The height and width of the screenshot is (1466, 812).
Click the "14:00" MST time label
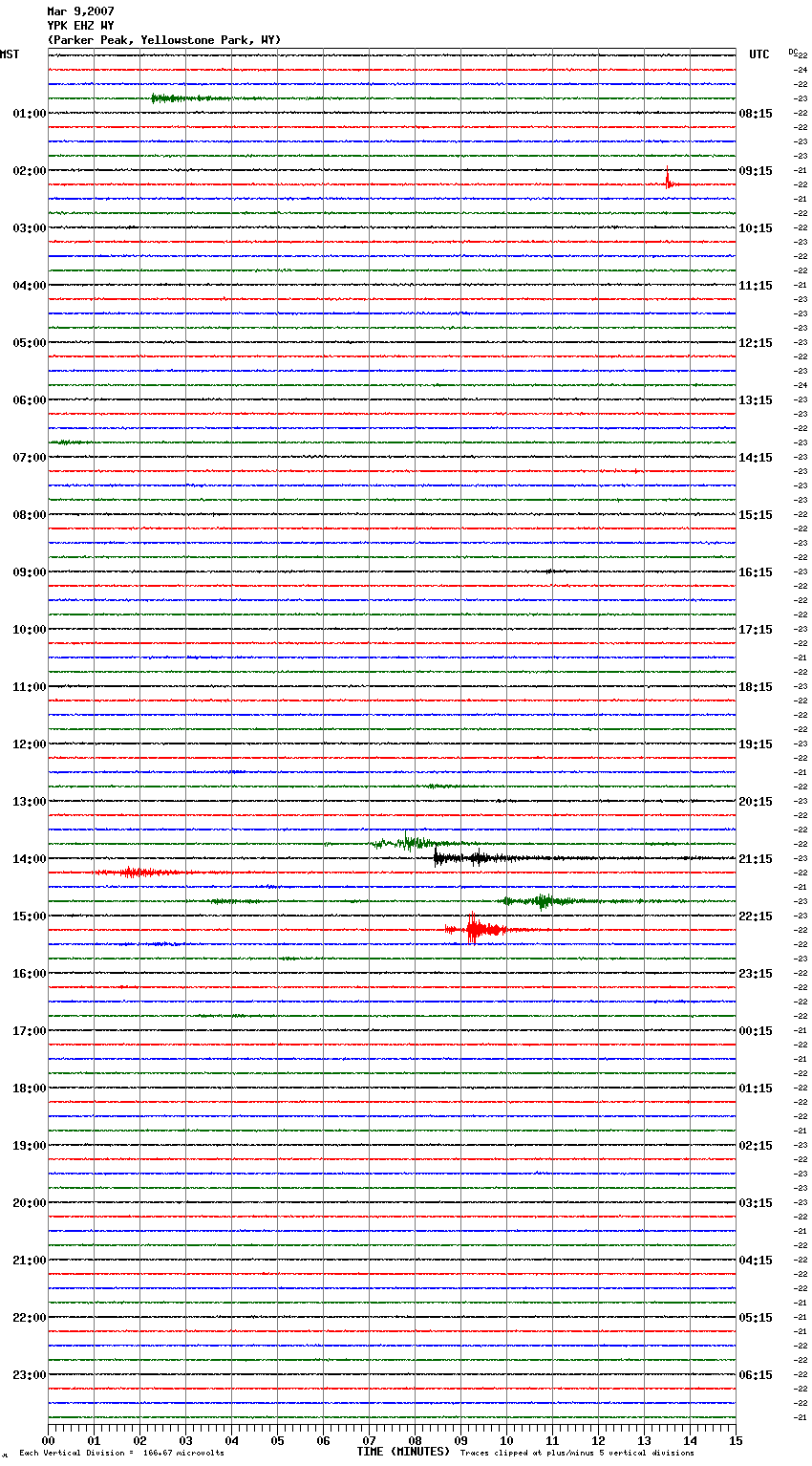coord(29,859)
